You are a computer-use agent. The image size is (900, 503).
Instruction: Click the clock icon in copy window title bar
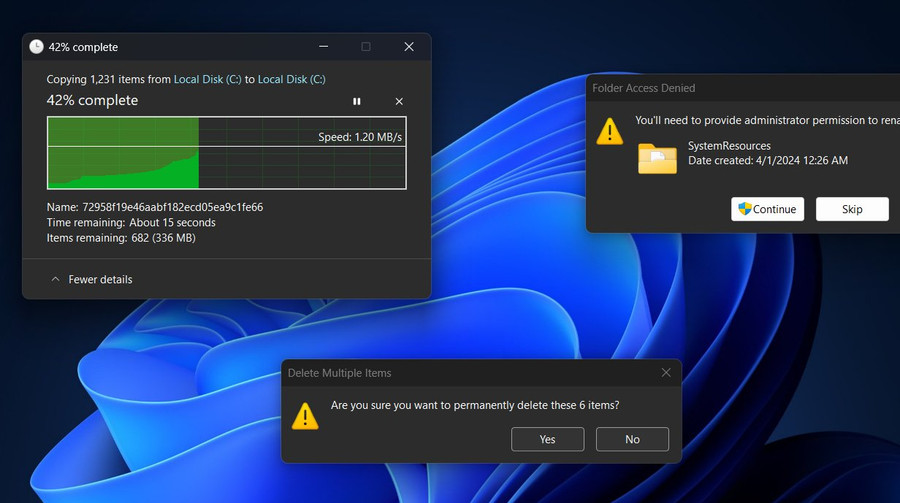pos(37,47)
